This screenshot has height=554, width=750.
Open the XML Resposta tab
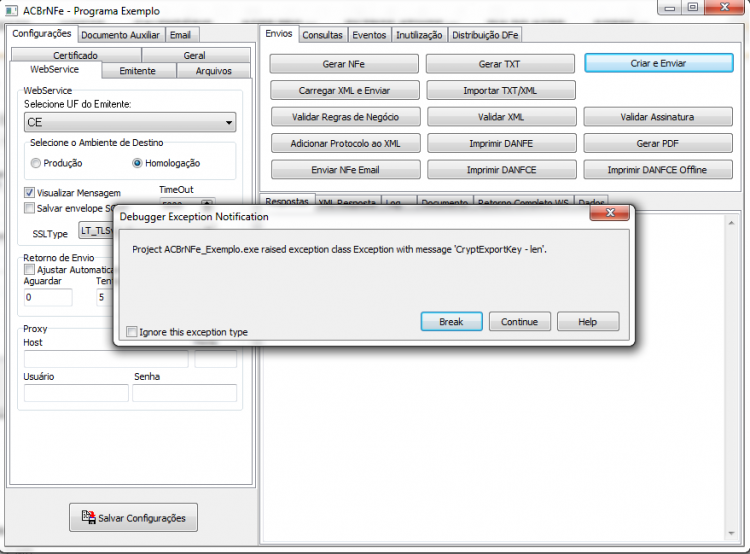pyautogui.click(x=347, y=202)
